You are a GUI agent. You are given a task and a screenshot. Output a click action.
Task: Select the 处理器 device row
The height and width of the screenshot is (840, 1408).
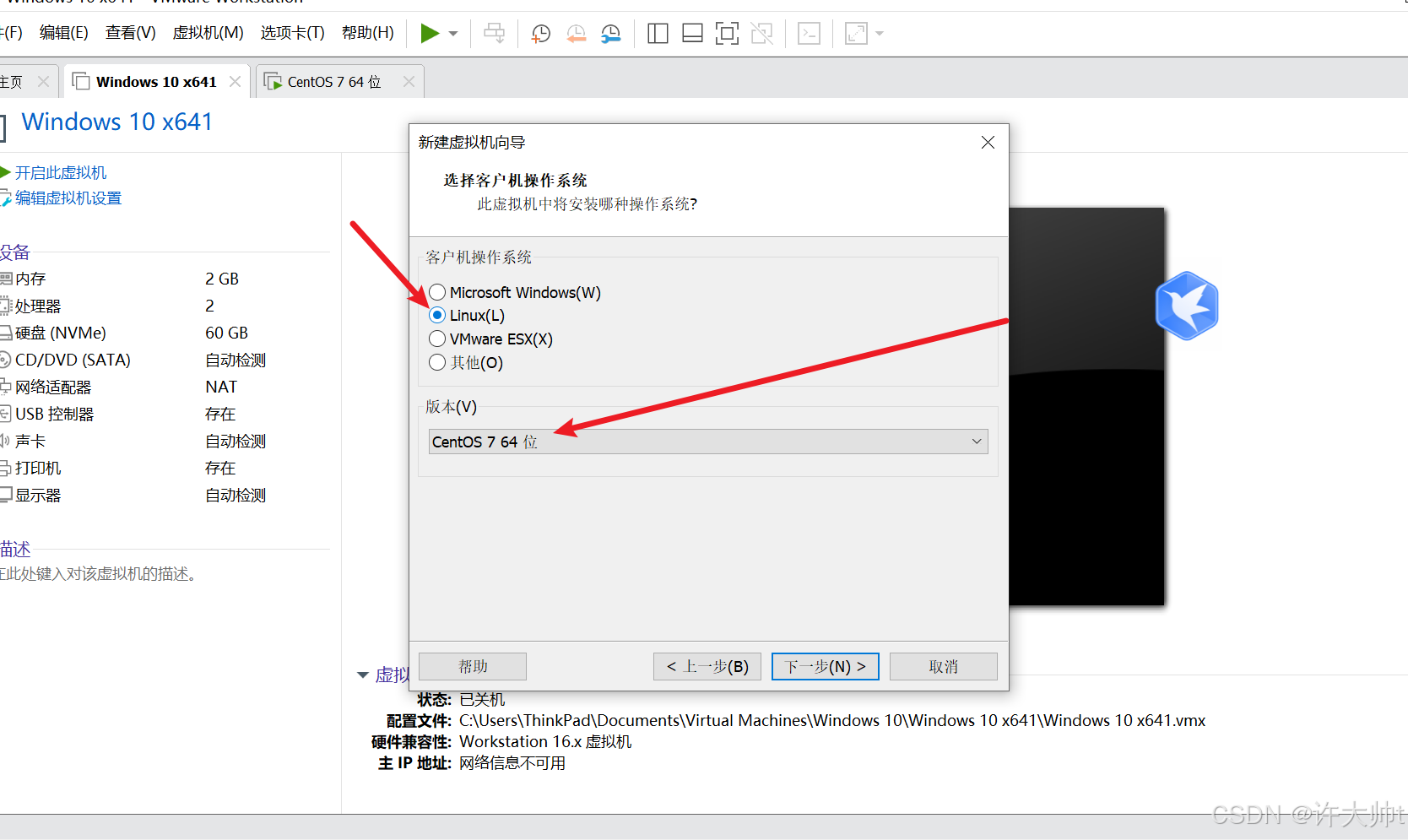tap(165, 306)
